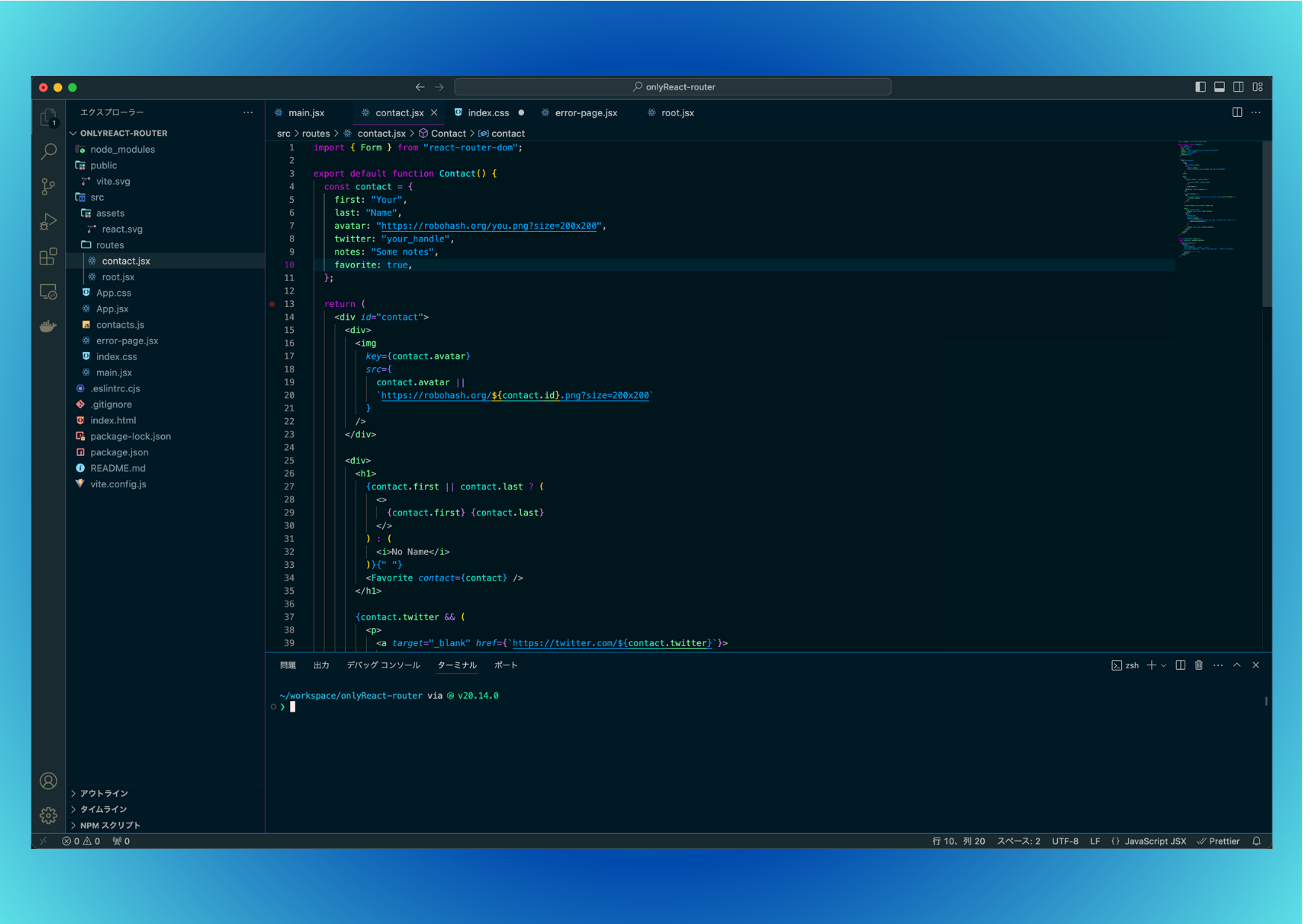
Task: Expand the node_modules folder
Action: (x=165, y=150)
